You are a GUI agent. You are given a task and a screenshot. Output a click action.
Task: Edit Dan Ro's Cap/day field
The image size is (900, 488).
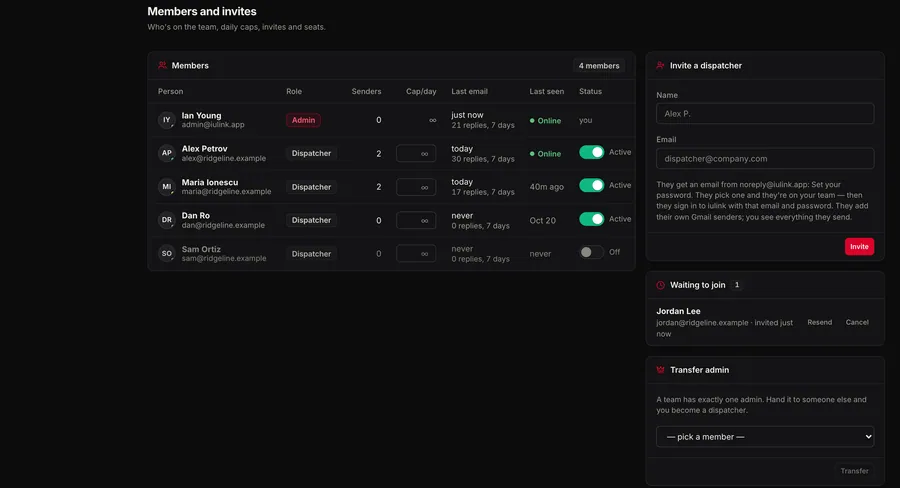416,220
